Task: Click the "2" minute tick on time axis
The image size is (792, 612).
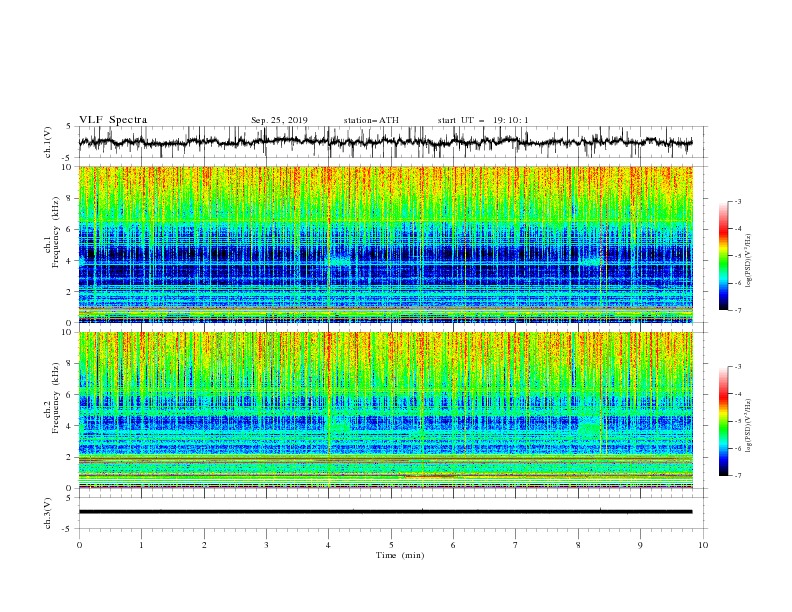Action: point(204,545)
